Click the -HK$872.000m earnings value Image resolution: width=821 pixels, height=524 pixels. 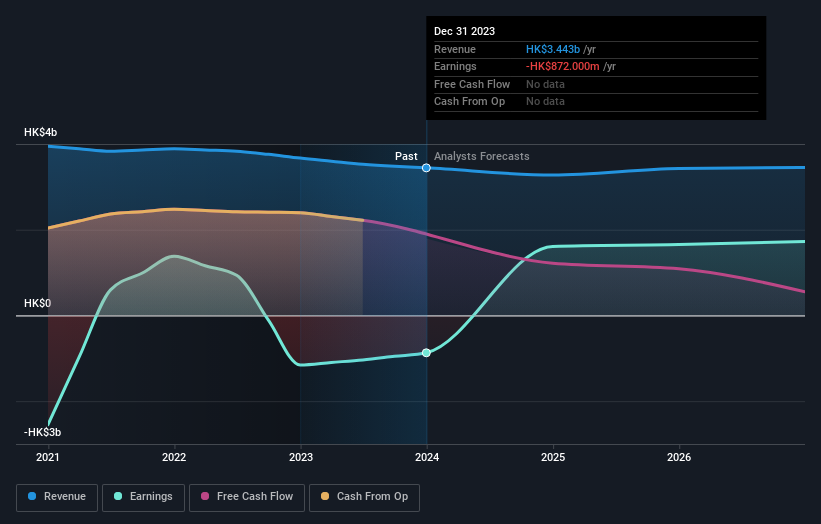click(x=563, y=66)
